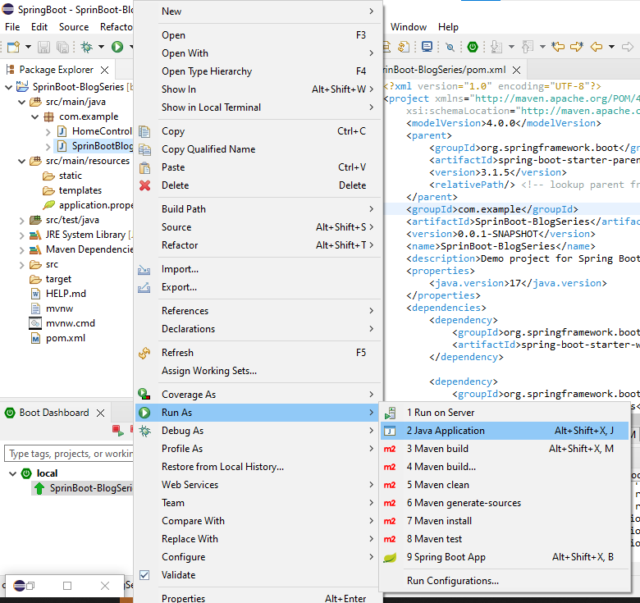This screenshot has width=640, height=603.
Task: Close the pom.xml editor tab
Action: click(x=516, y=70)
